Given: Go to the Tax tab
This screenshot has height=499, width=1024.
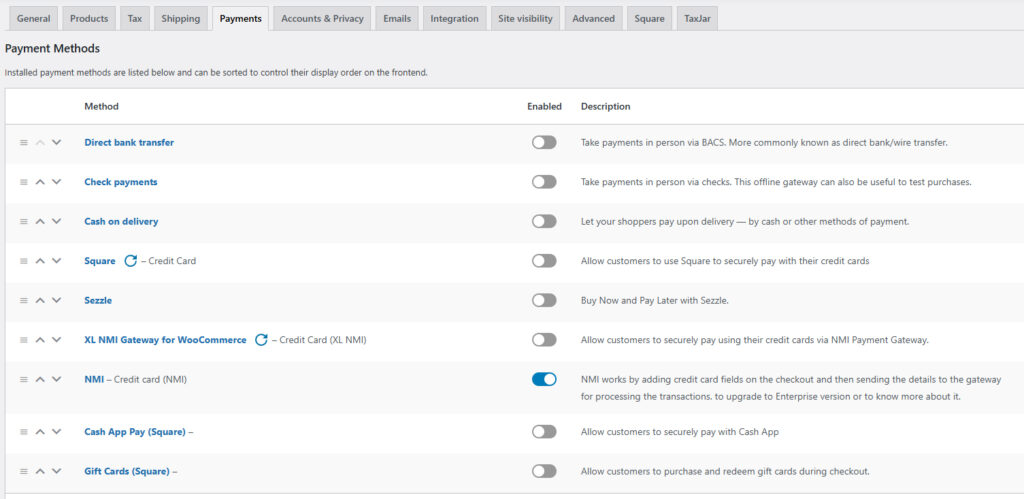Looking at the screenshot, I should pyautogui.click(x=135, y=18).
